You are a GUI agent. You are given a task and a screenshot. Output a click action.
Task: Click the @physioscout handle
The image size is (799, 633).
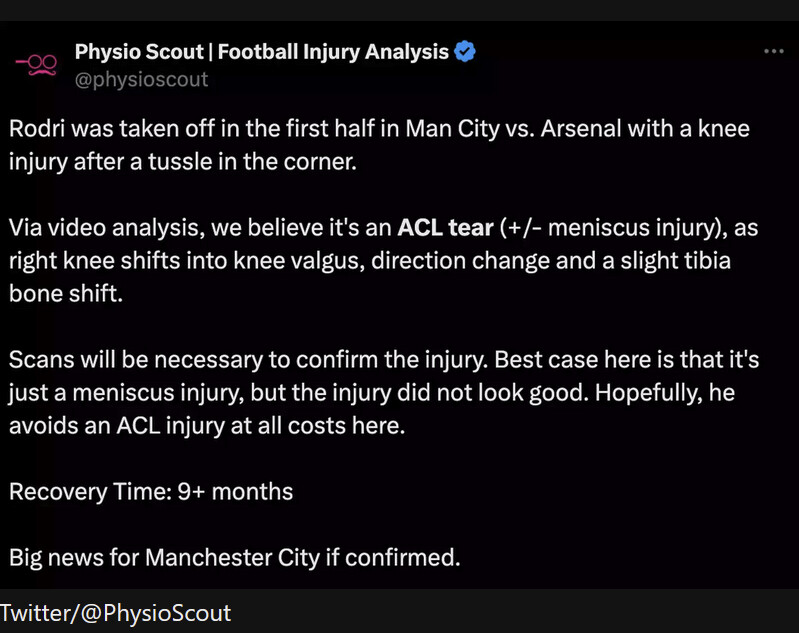(141, 80)
